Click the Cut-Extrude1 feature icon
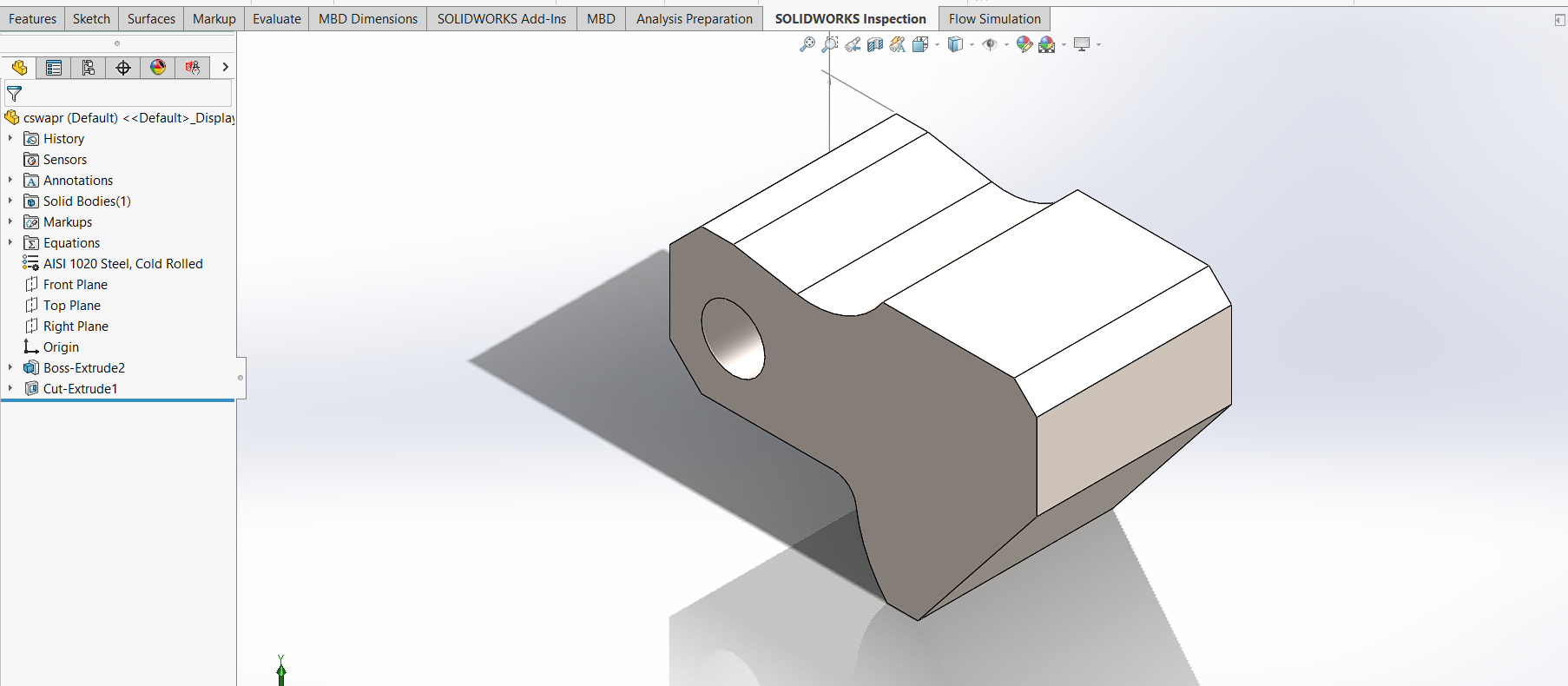 [31, 389]
